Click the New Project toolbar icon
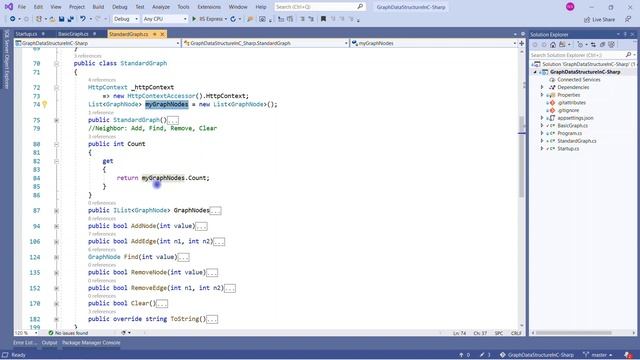 tap(39, 19)
